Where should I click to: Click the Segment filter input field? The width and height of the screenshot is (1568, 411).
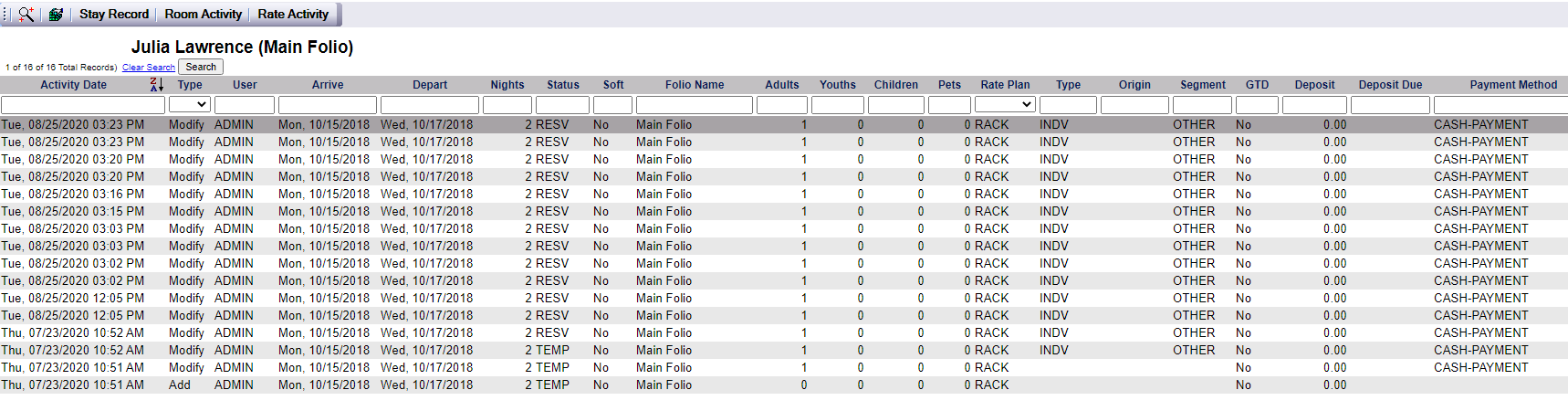1202,105
